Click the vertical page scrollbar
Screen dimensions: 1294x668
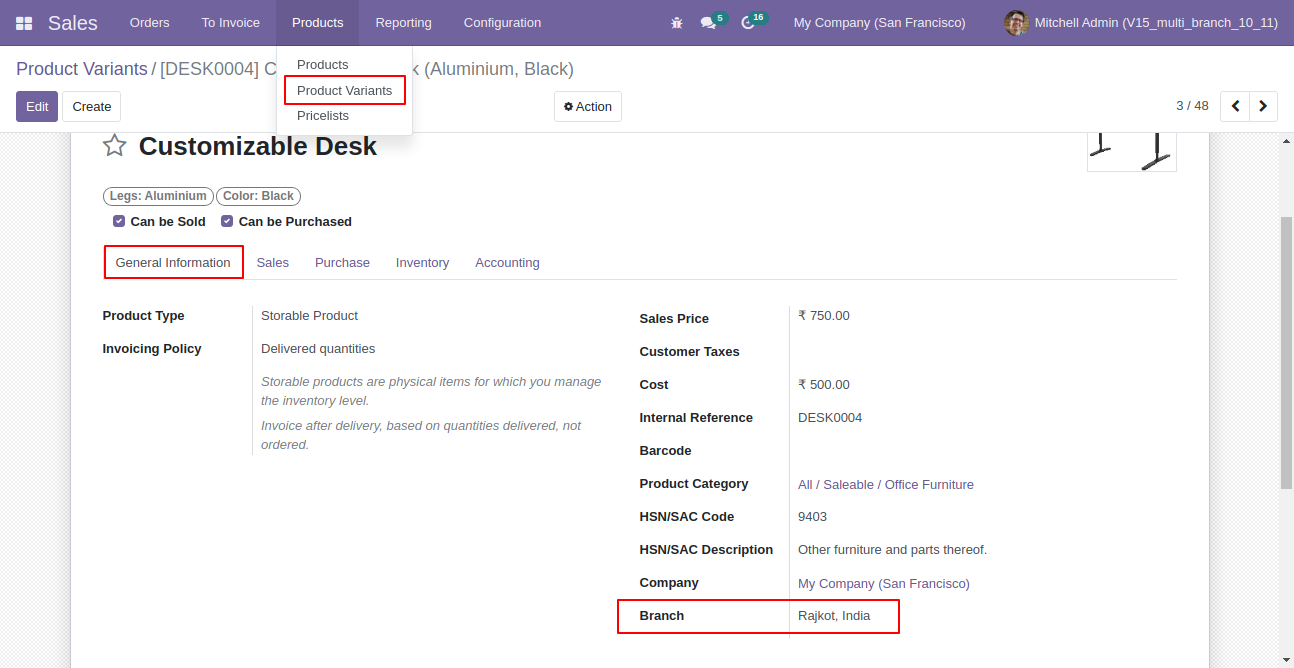coord(1286,350)
